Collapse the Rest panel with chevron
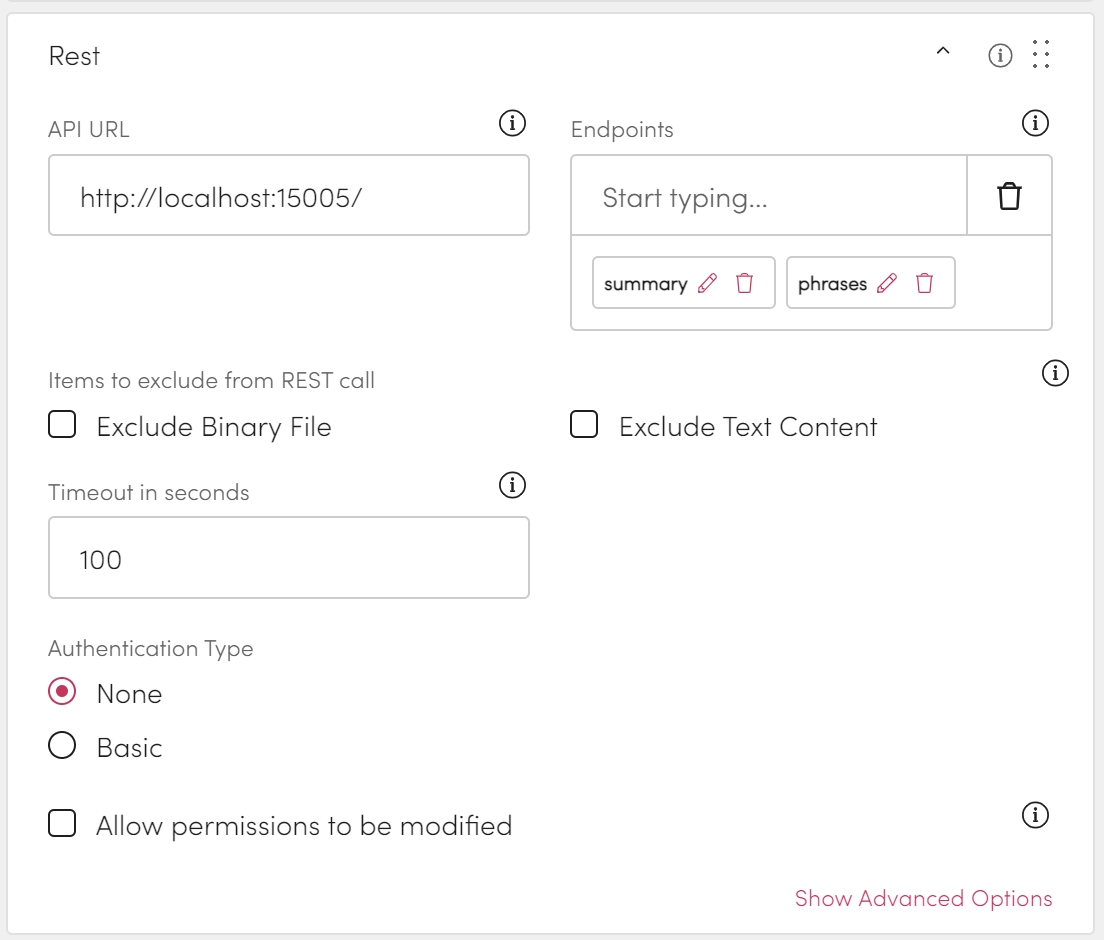Image resolution: width=1104 pixels, height=940 pixels. [942, 53]
